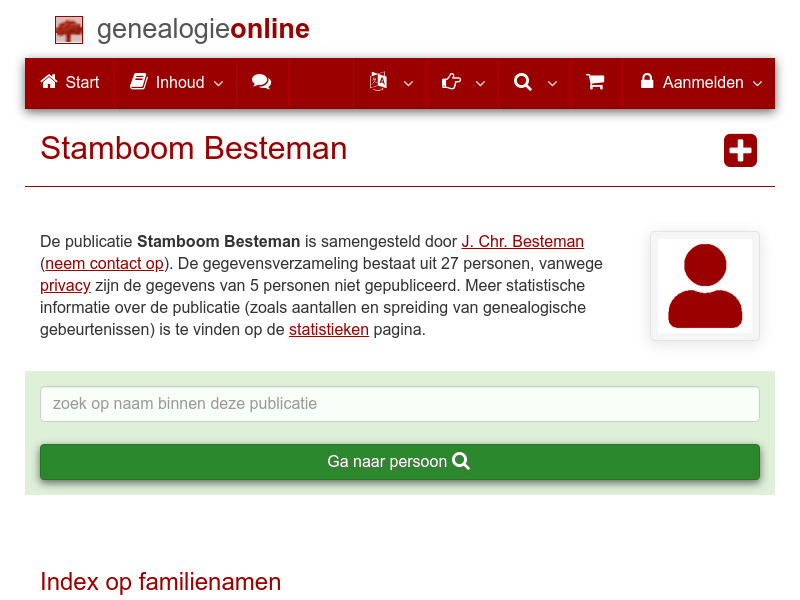Click the search magnifier icon
The height and width of the screenshot is (600, 800).
522,83
